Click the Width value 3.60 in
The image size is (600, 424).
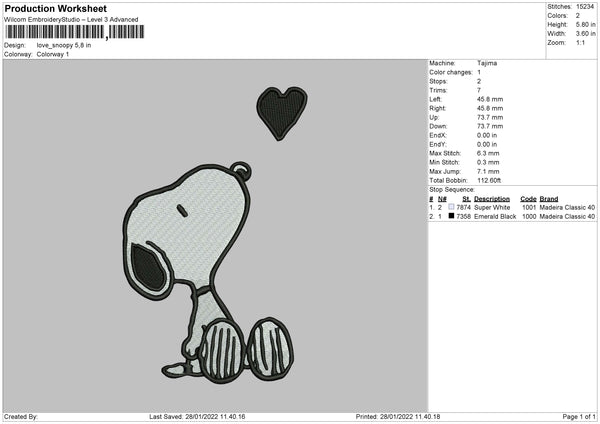[585, 34]
